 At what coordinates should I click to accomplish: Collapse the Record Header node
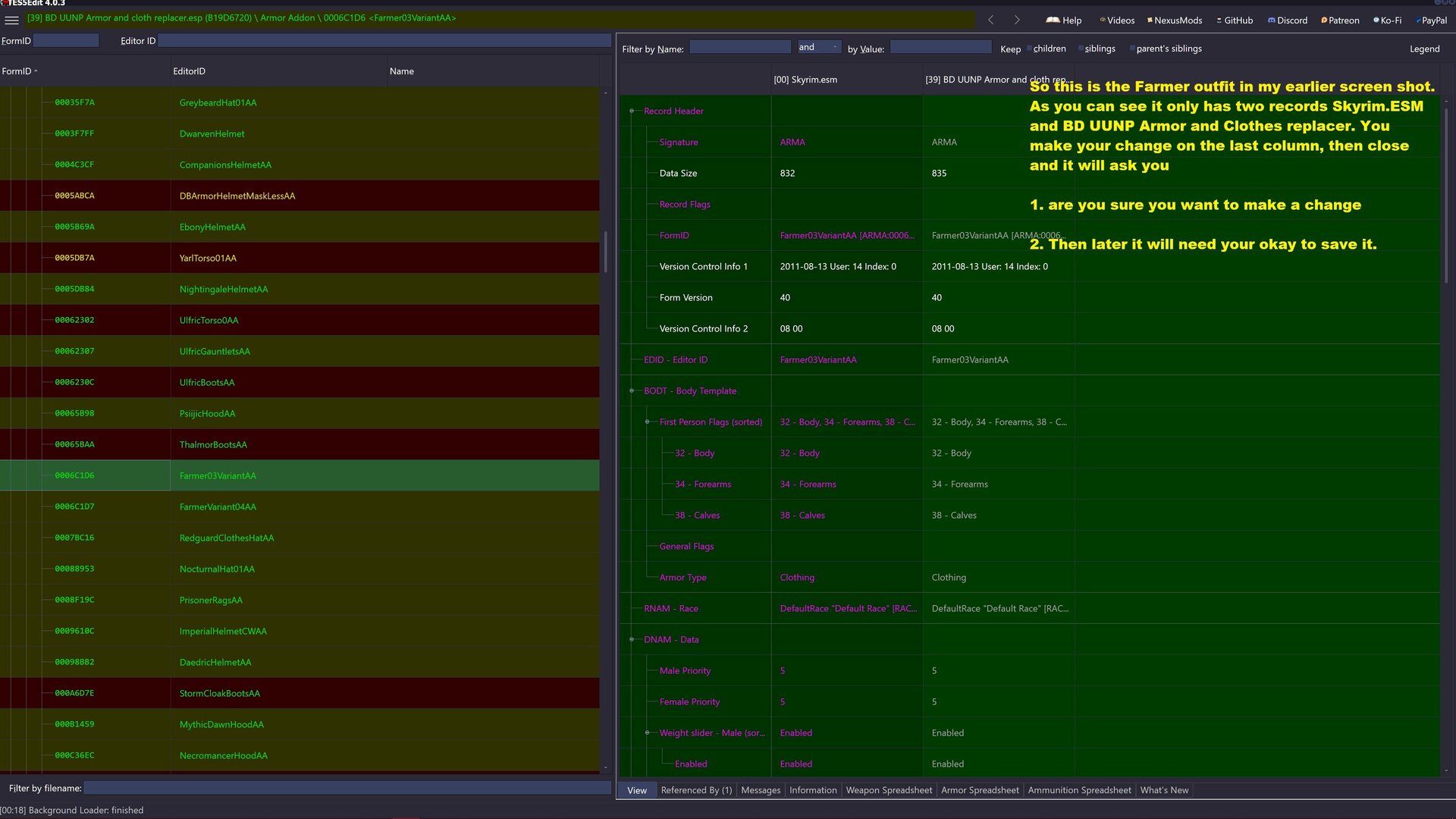pyautogui.click(x=632, y=111)
